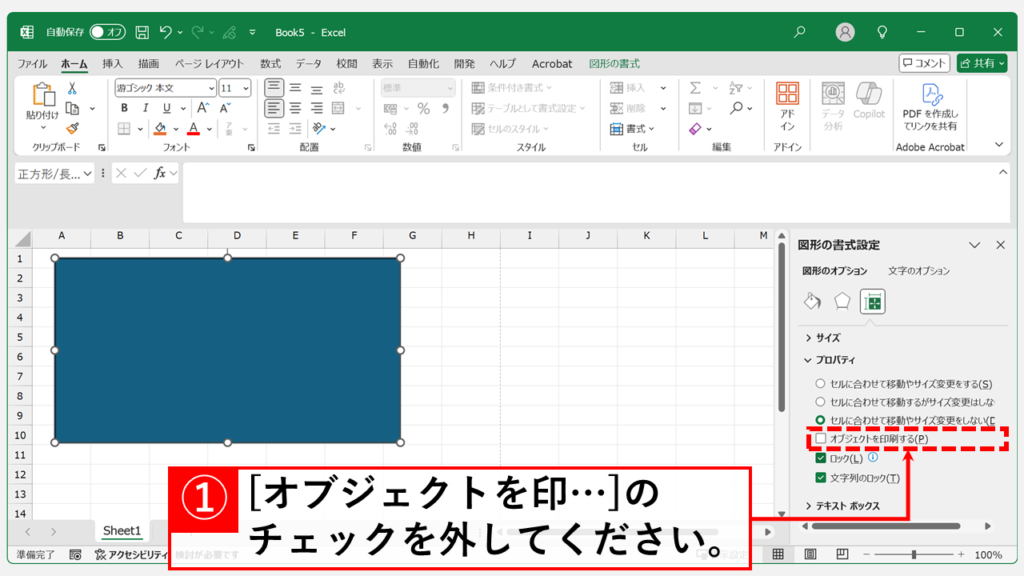
Task: Select the Fill & Line bucket icon
Action: (x=813, y=301)
